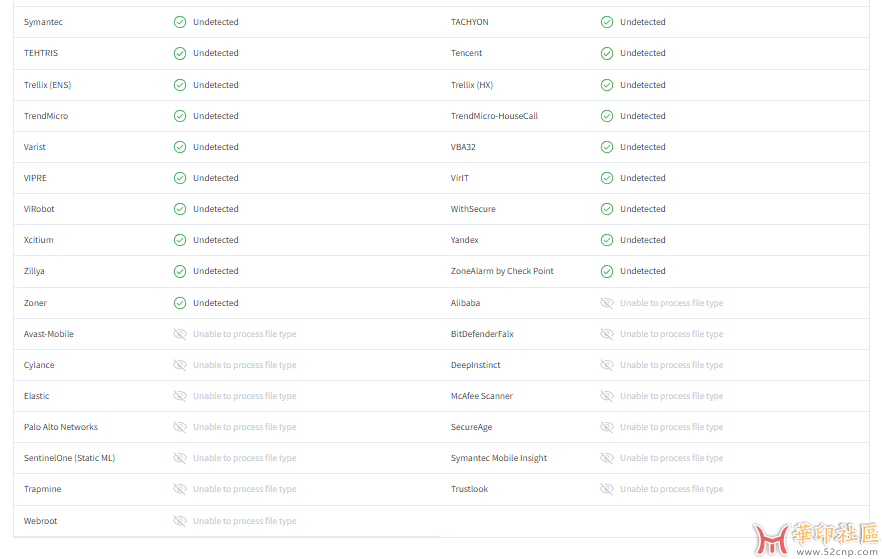The image size is (882, 559).
Task: Click crossed-eye icon for SentinelOne (Static ML)
Action: tap(179, 458)
